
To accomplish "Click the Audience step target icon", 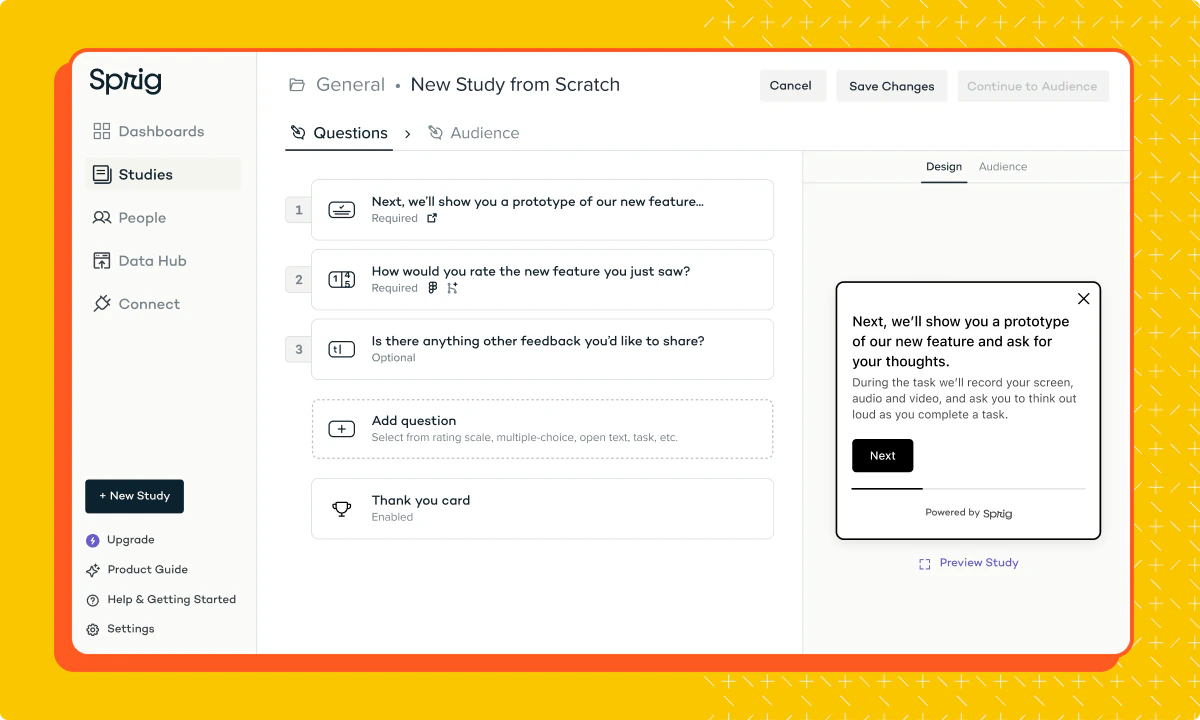I will click(435, 133).
